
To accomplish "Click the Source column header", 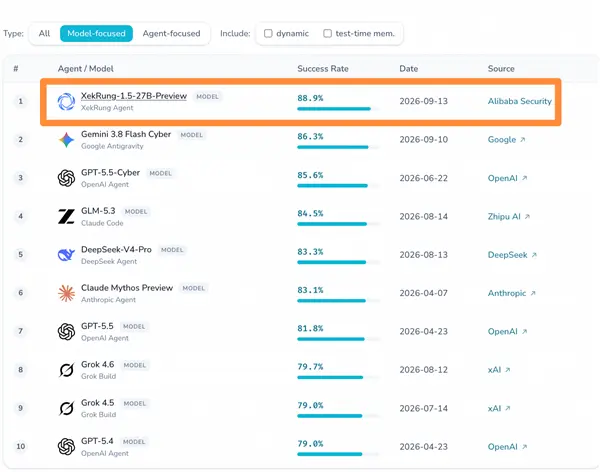I will click(x=501, y=69).
